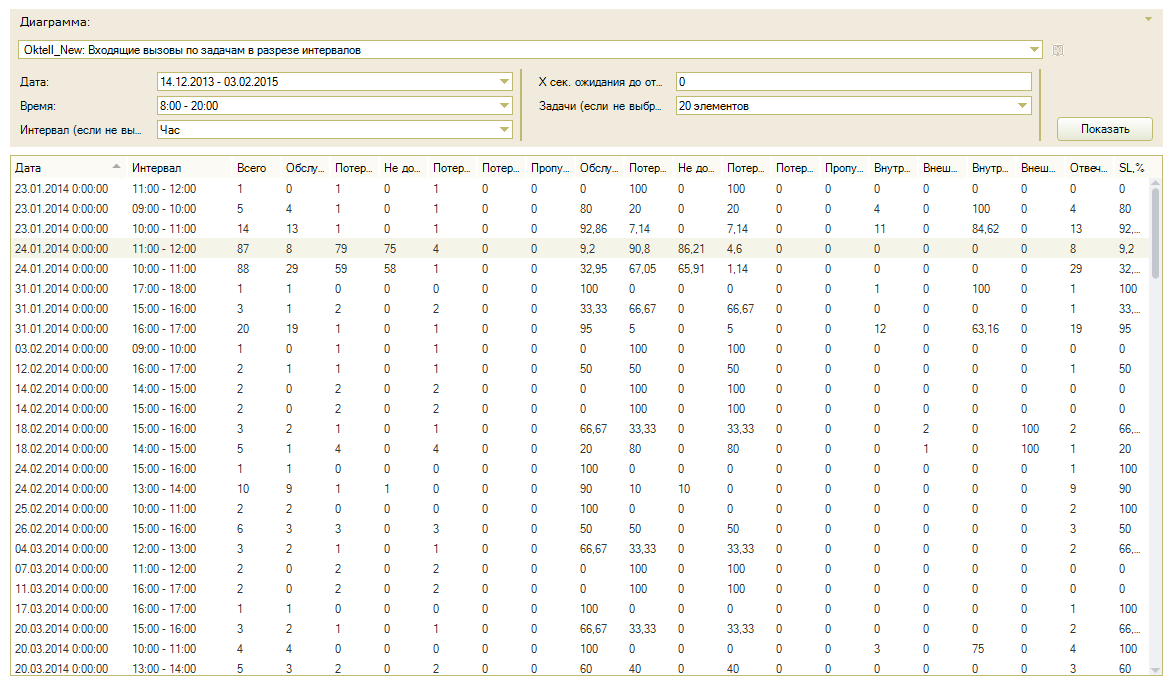Sort by the SL,% column header
The height and width of the screenshot is (686, 1170).
(1130, 168)
